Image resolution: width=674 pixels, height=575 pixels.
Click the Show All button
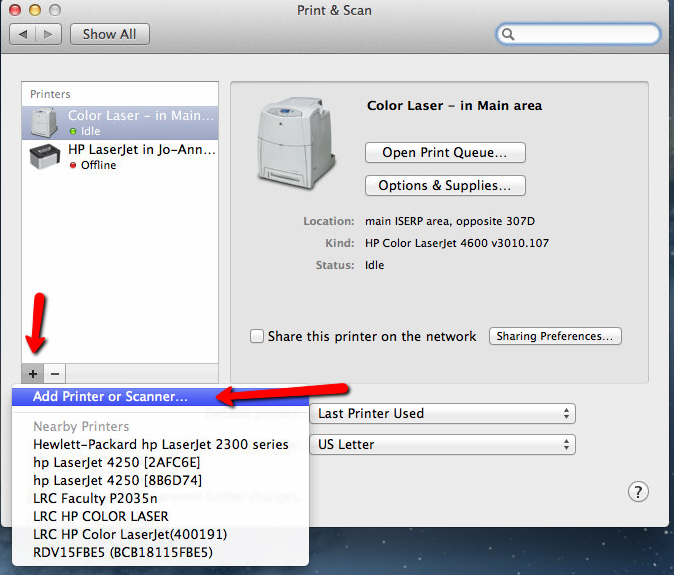[110, 34]
